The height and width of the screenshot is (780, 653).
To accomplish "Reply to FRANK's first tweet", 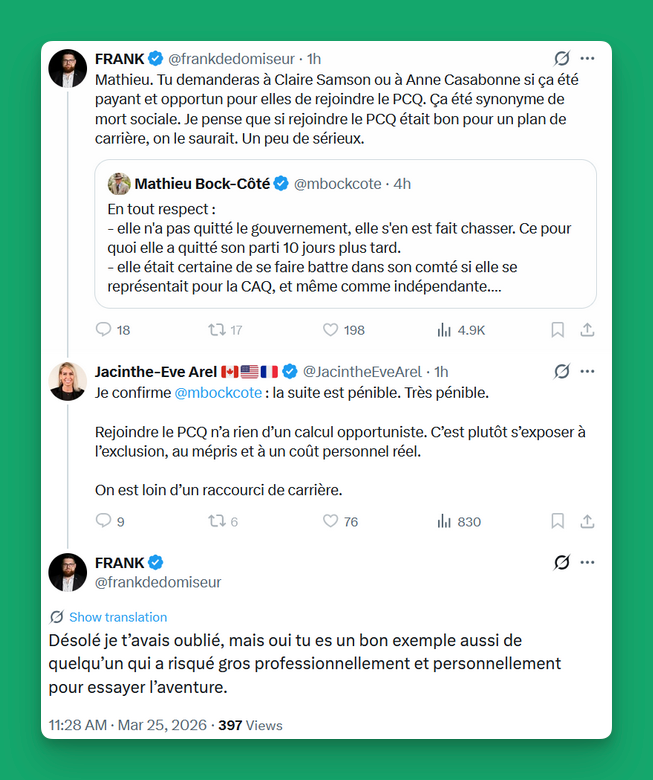I will click(104, 329).
